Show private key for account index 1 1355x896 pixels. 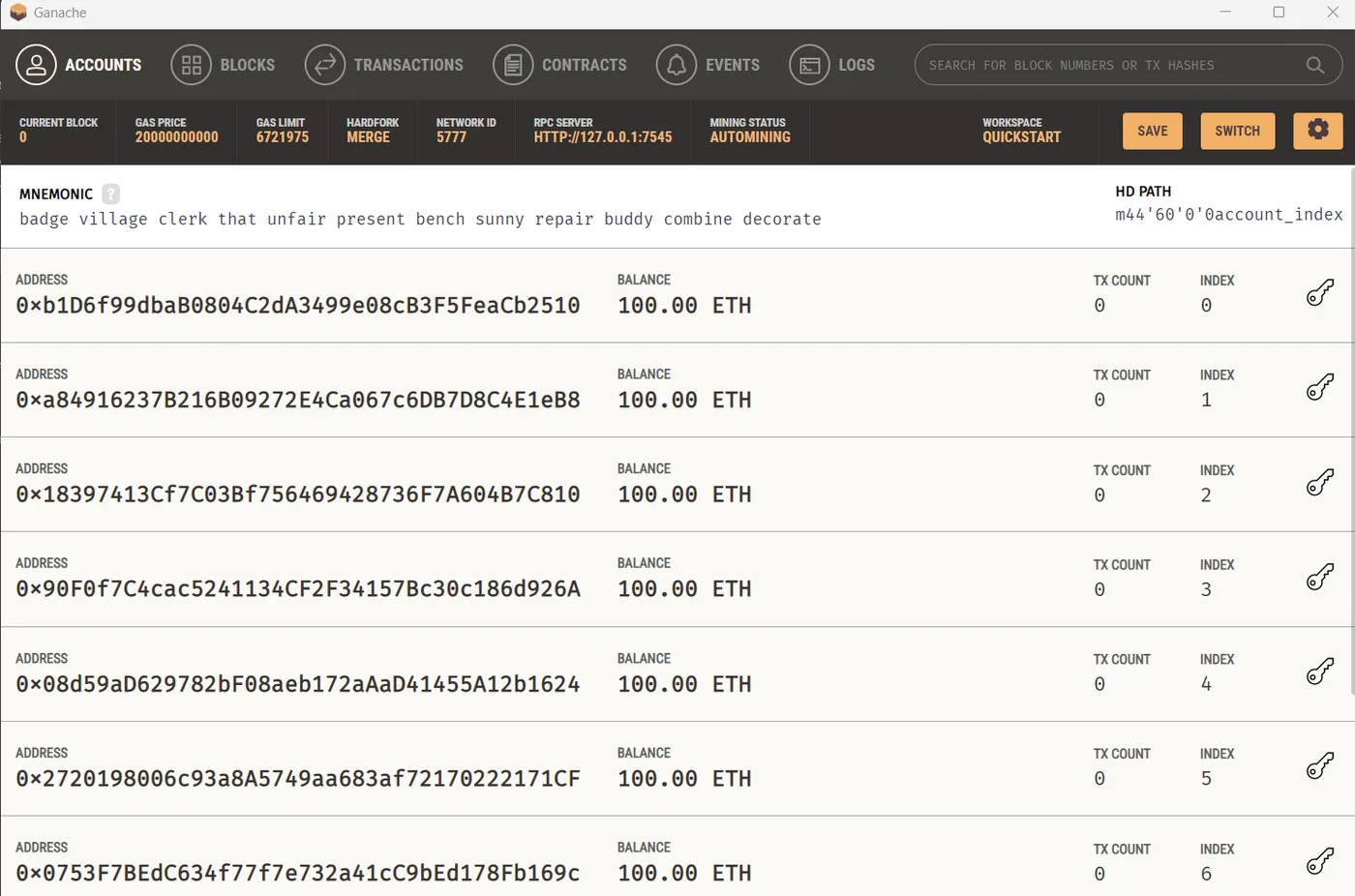click(x=1320, y=388)
